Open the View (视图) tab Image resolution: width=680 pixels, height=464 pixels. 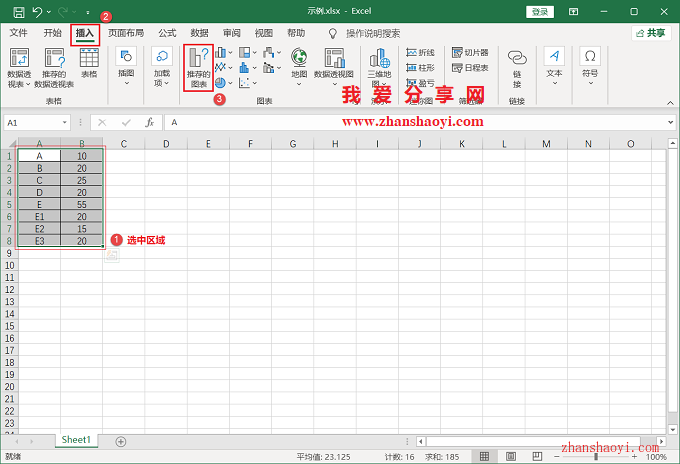(x=264, y=33)
